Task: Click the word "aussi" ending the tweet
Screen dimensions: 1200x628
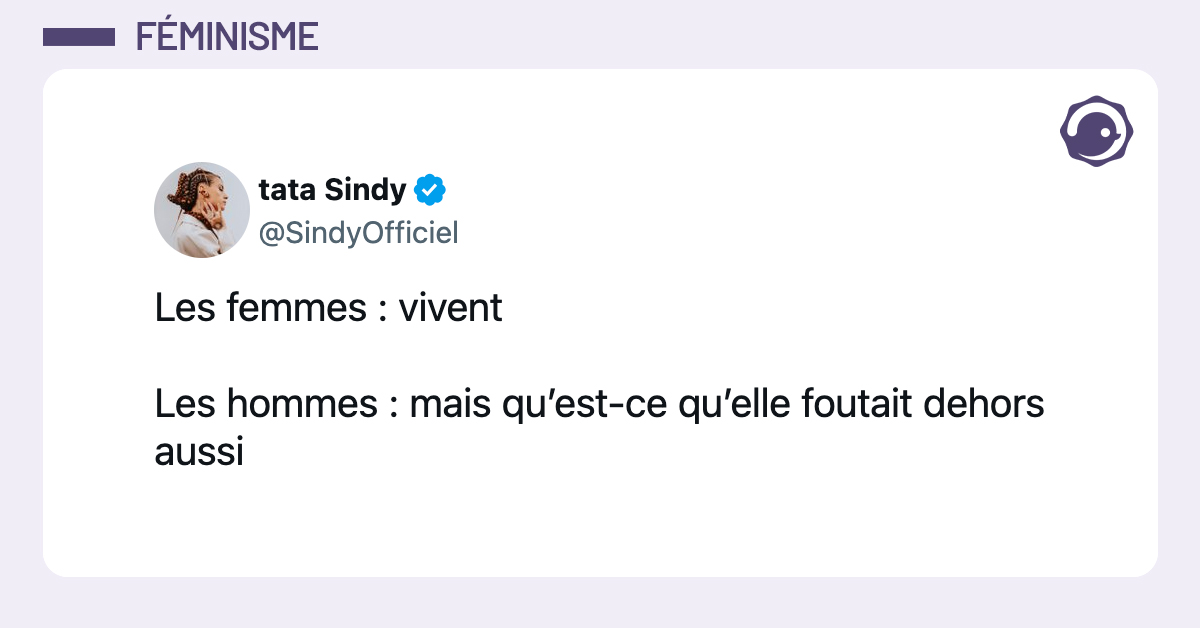Action: [x=200, y=452]
